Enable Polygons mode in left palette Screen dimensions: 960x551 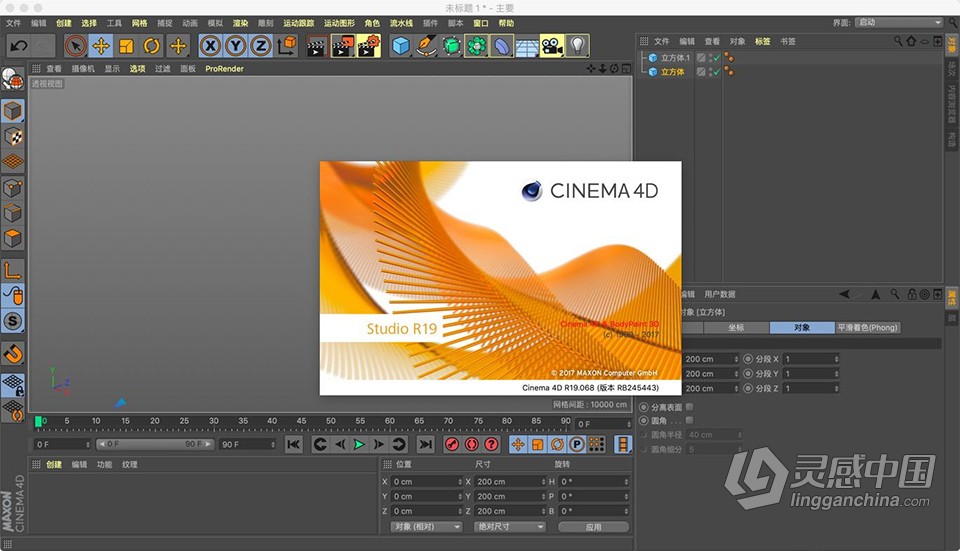pos(13,238)
